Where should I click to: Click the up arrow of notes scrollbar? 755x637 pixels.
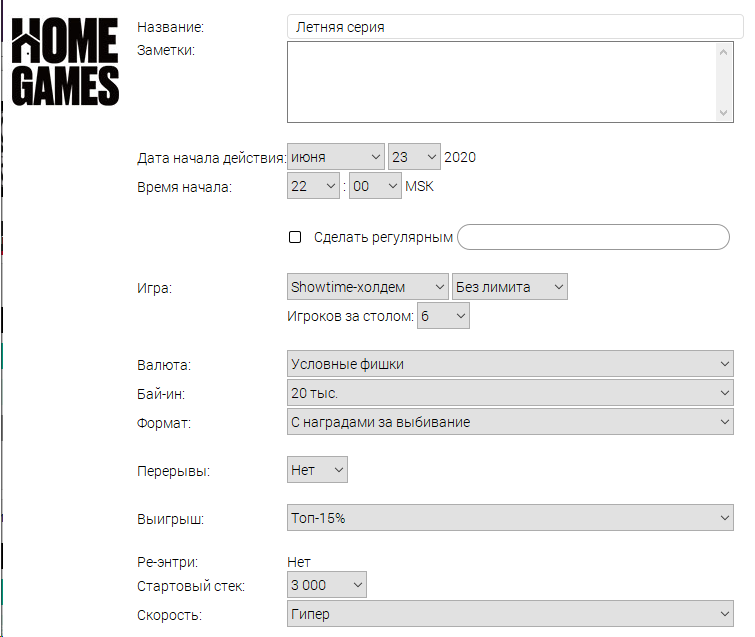(x=723, y=52)
